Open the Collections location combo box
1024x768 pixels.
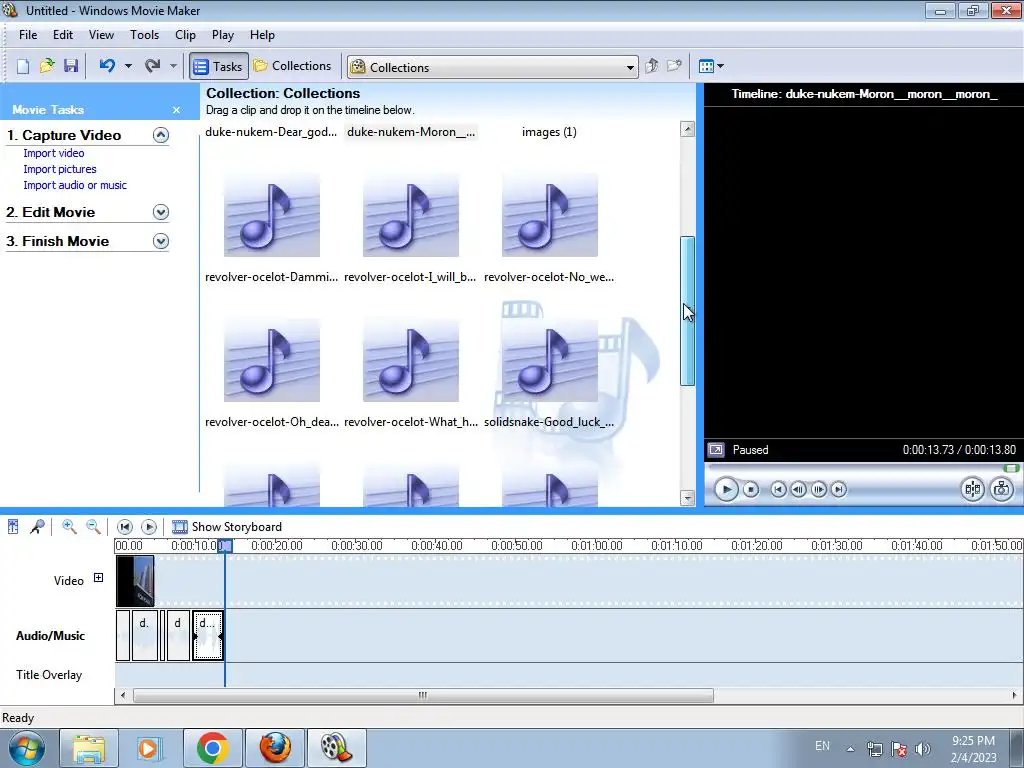coord(492,67)
